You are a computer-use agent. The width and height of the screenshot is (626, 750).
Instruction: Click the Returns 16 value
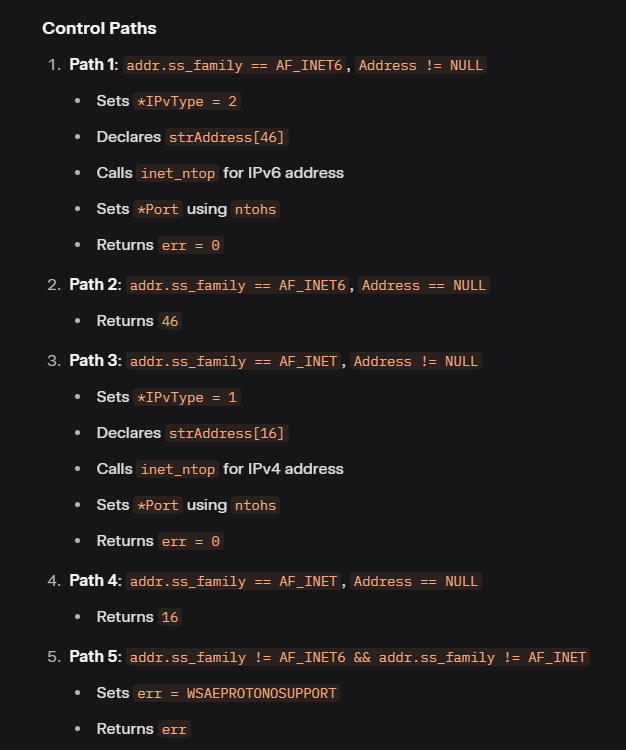tap(170, 617)
